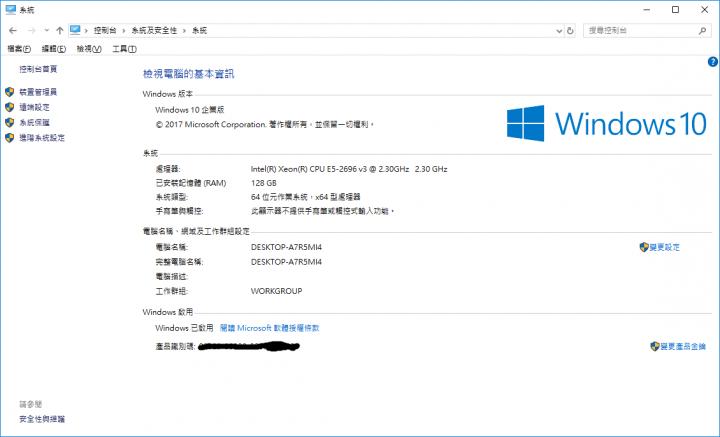The image size is (720, 437).
Task: Maximize the 系統 window
Action: [675, 10]
